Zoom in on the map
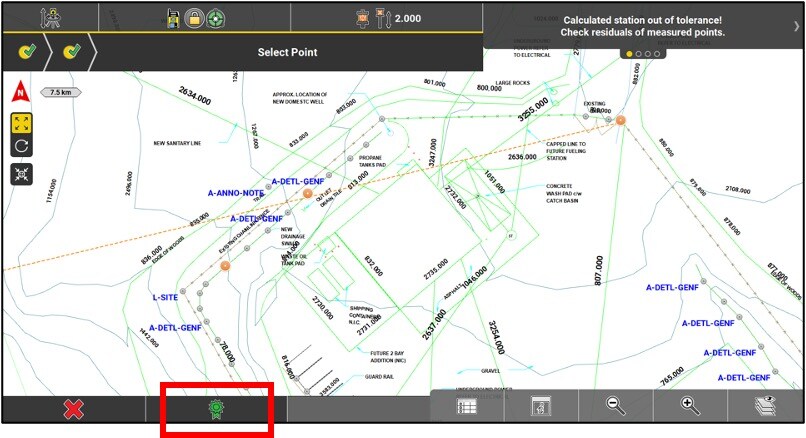The height and width of the screenshot is (438, 806). click(690, 406)
